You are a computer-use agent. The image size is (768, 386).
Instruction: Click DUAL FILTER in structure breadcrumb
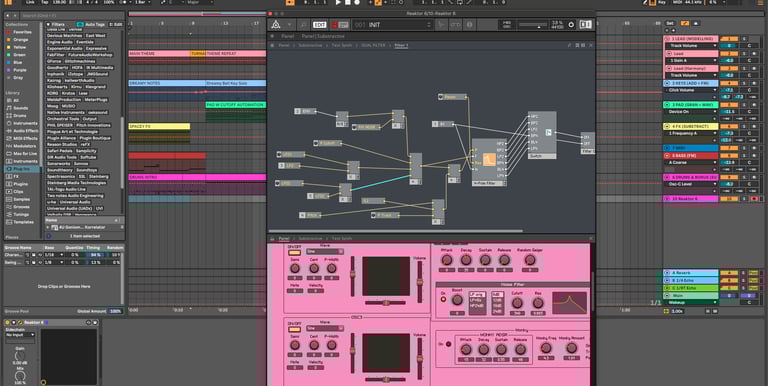click(373, 45)
